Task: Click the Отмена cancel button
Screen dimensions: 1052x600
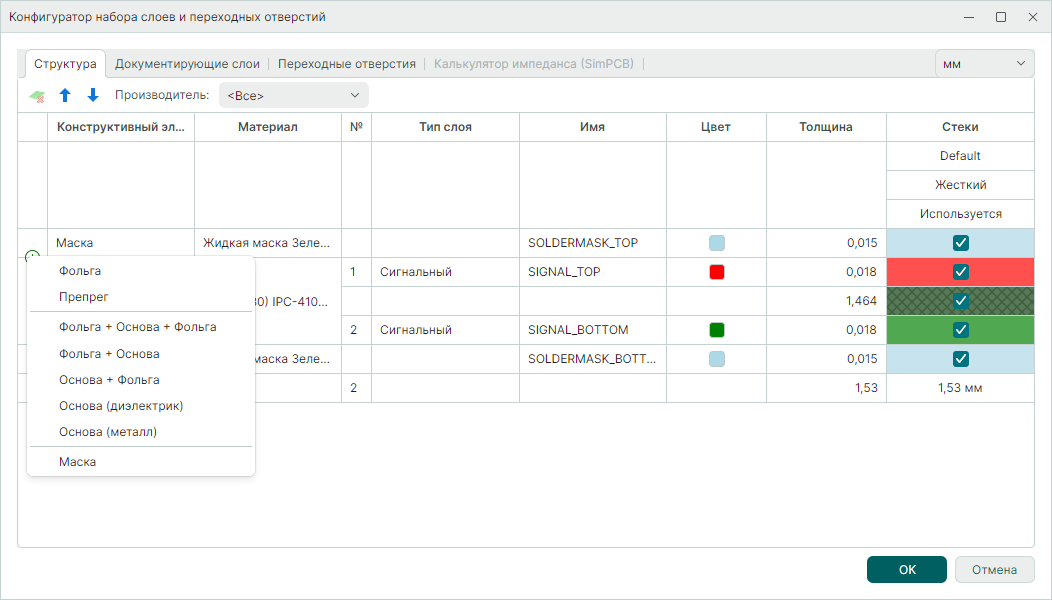Action: pos(994,569)
